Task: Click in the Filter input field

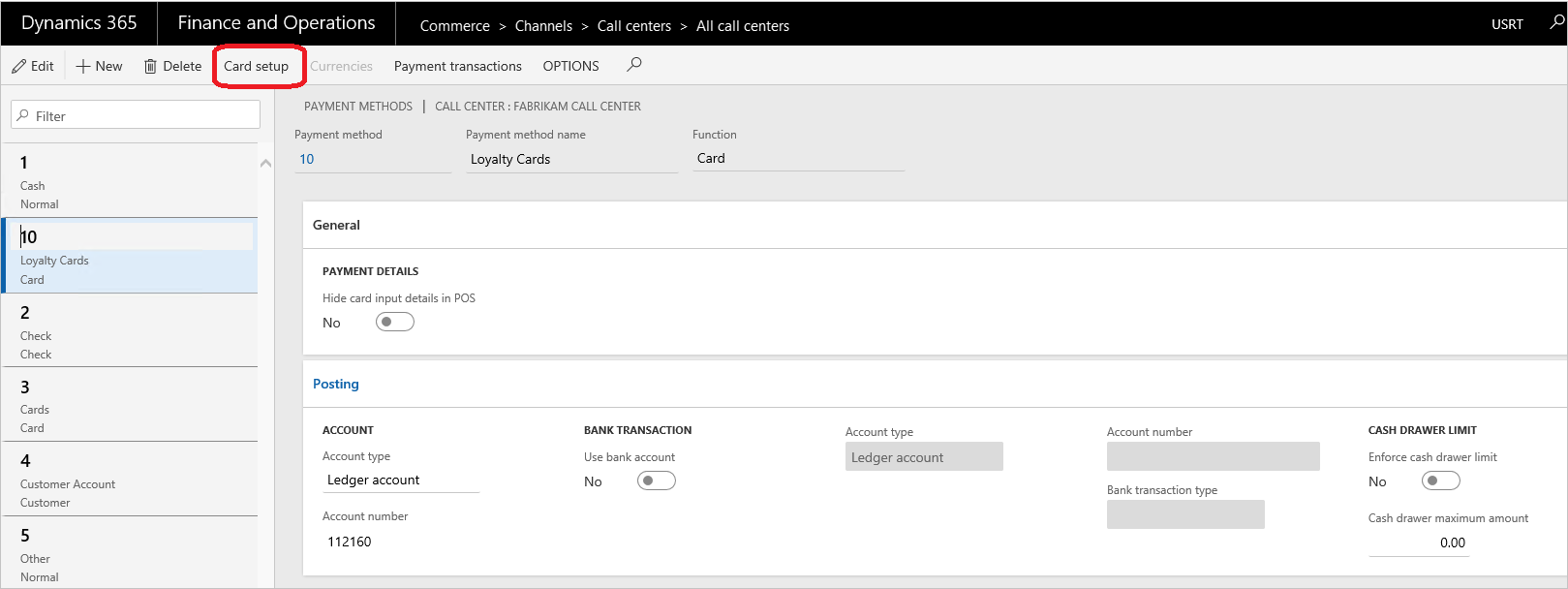Action: pyautogui.click(x=145, y=115)
